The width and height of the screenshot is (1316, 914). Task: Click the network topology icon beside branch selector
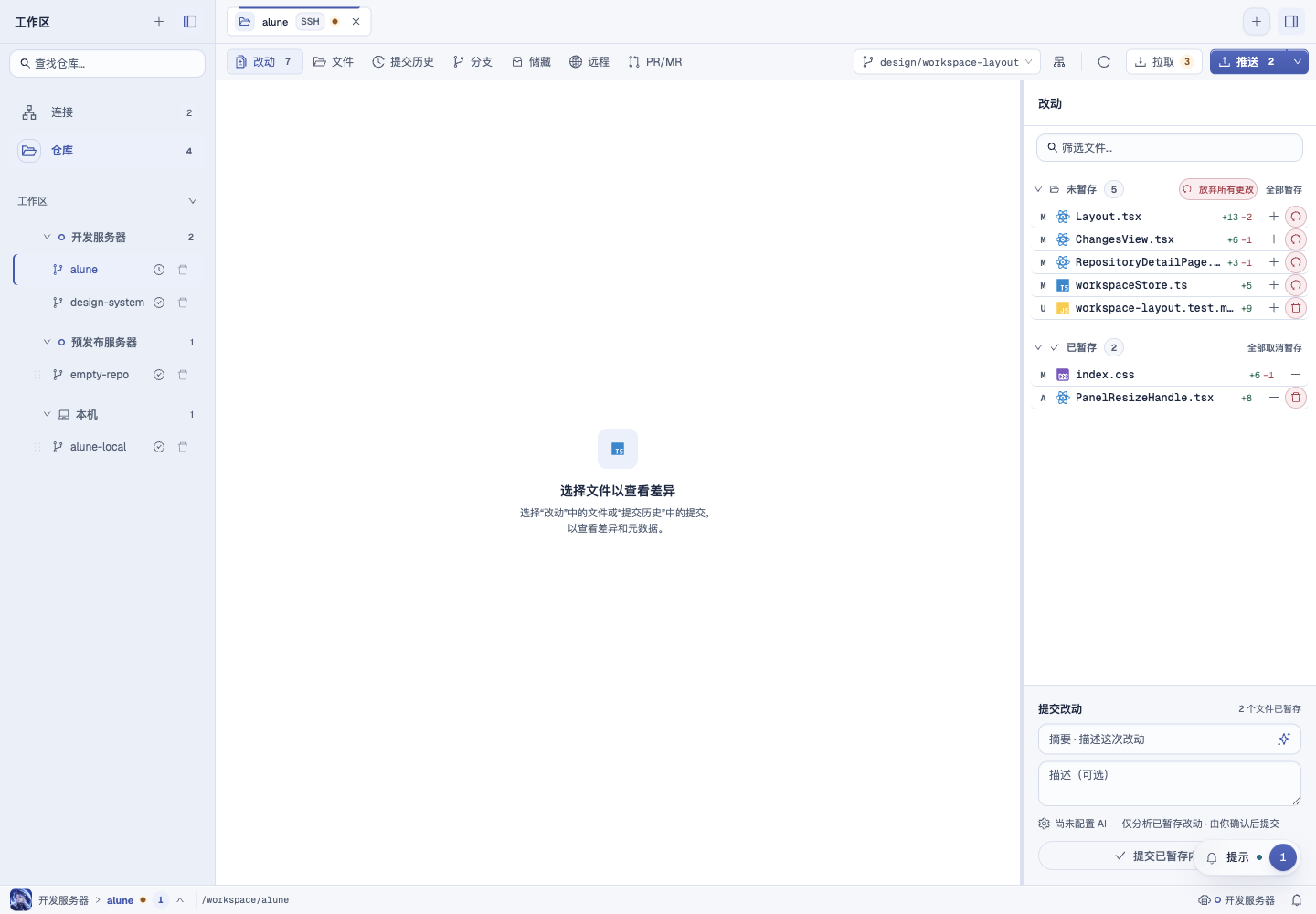(x=1059, y=62)
